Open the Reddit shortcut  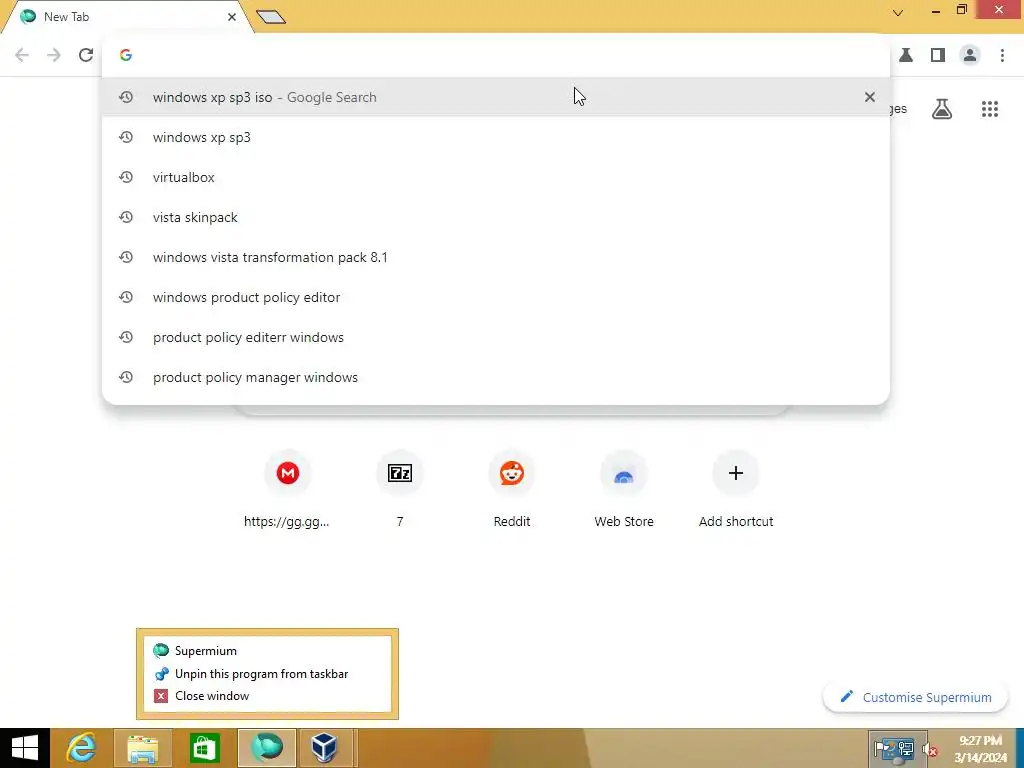(512, 488)
